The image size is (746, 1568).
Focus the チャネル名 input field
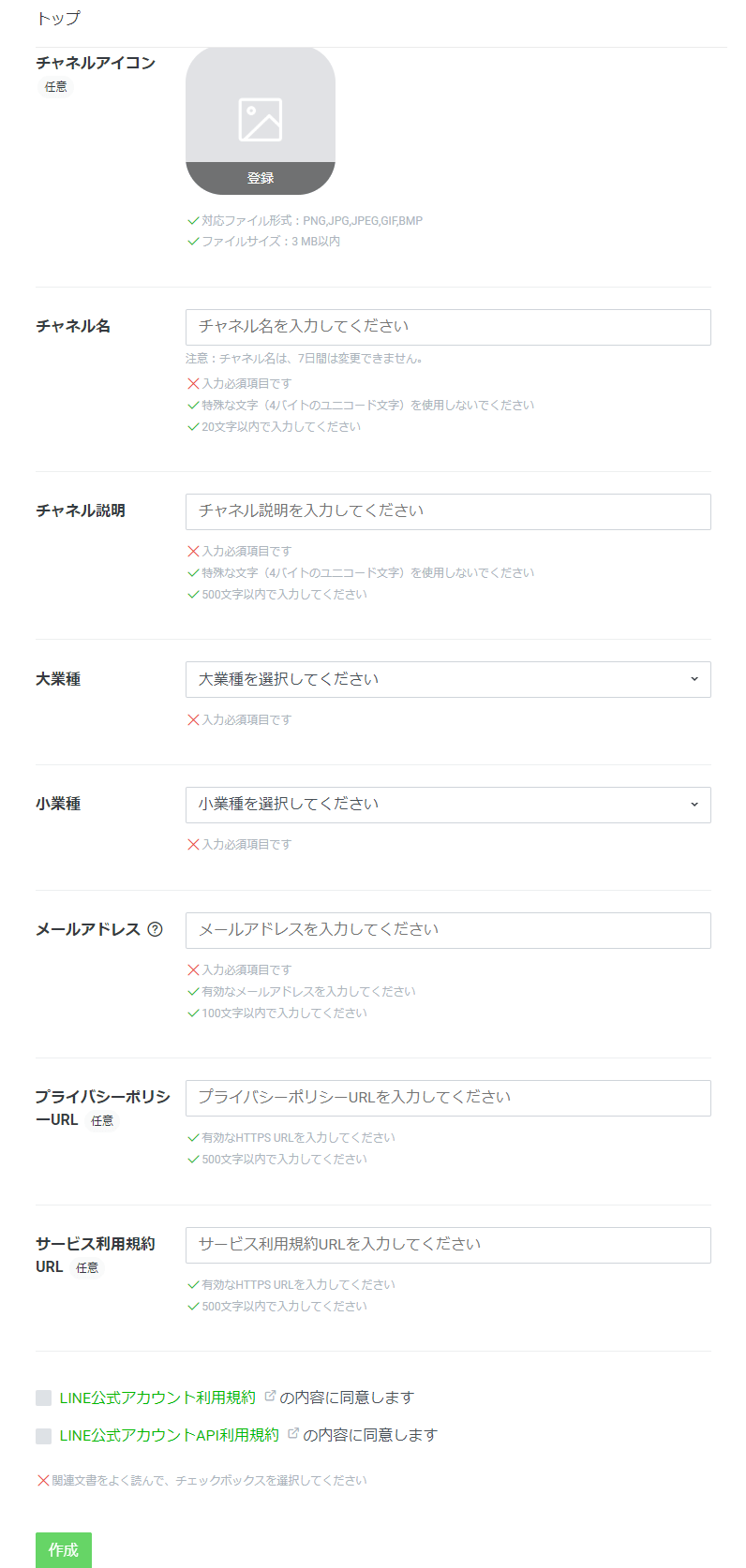[x=448, y=327]
